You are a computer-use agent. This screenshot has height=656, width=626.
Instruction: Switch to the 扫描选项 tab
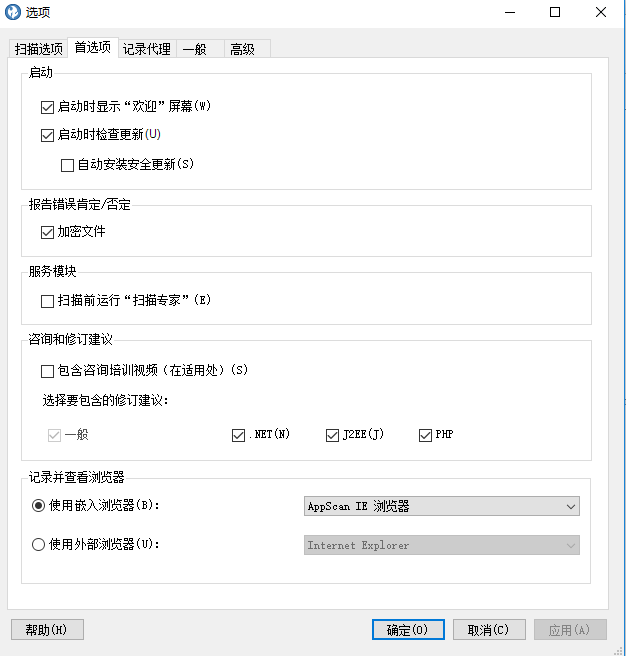pos(38,49)
